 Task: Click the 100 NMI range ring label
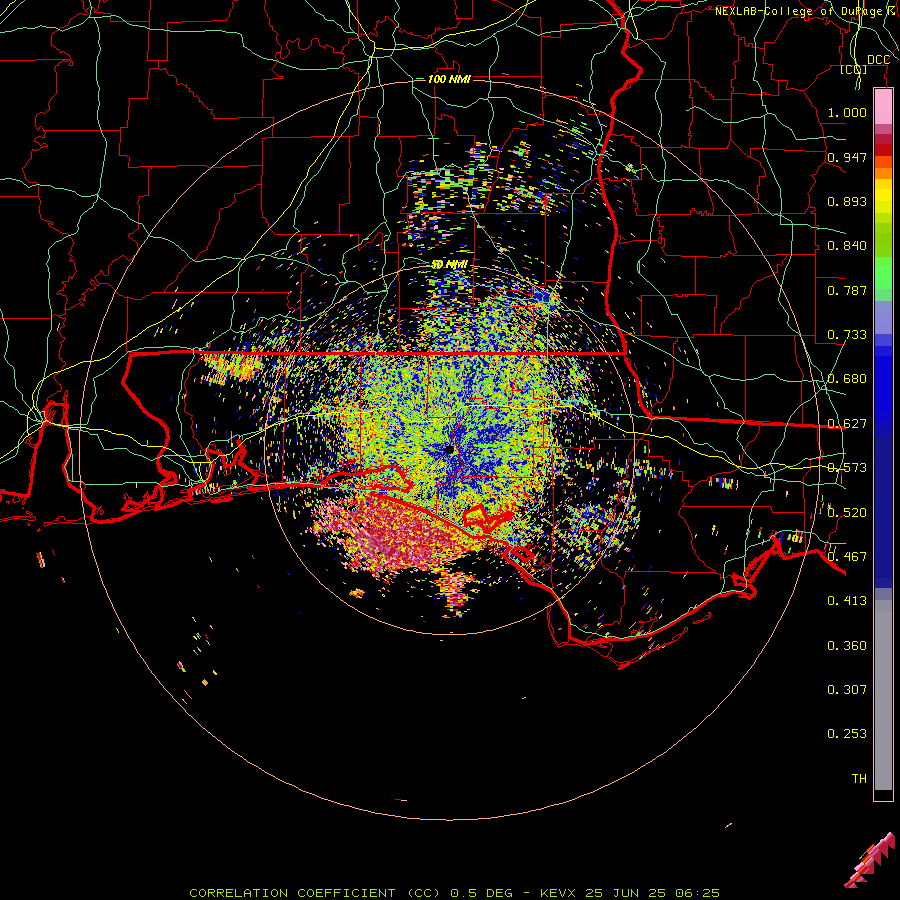(449, 79)
